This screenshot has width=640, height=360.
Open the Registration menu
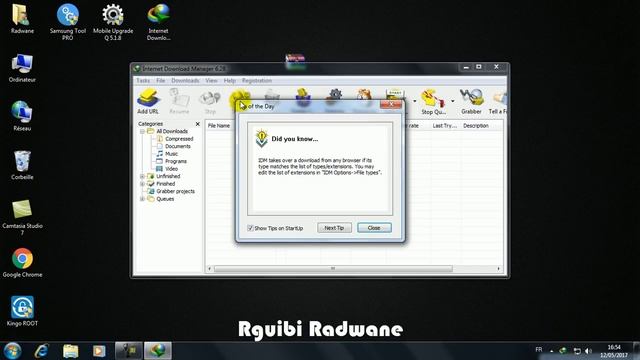[x=257, y=81]
